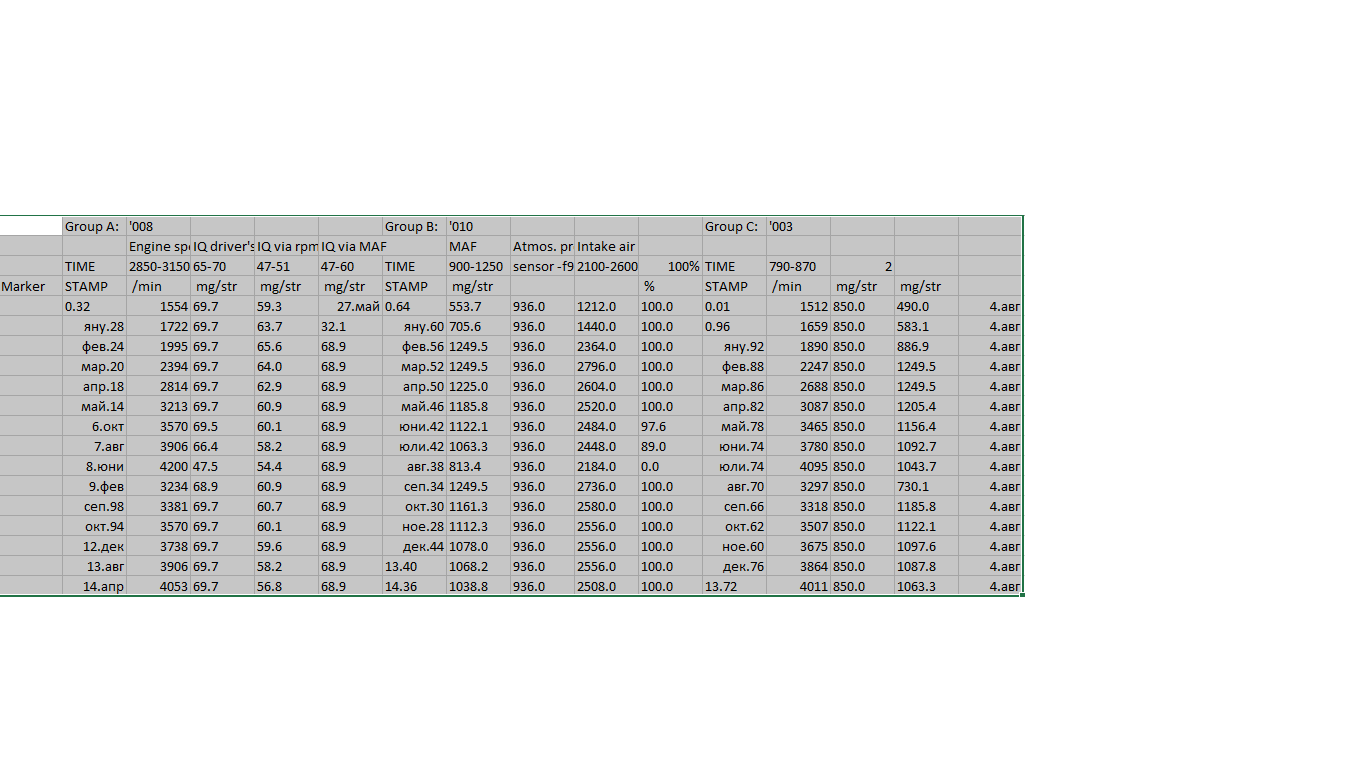The image size is (1366, 768).
Task: Select the '900-1250' MAF range cell
Action: (478, 266)
